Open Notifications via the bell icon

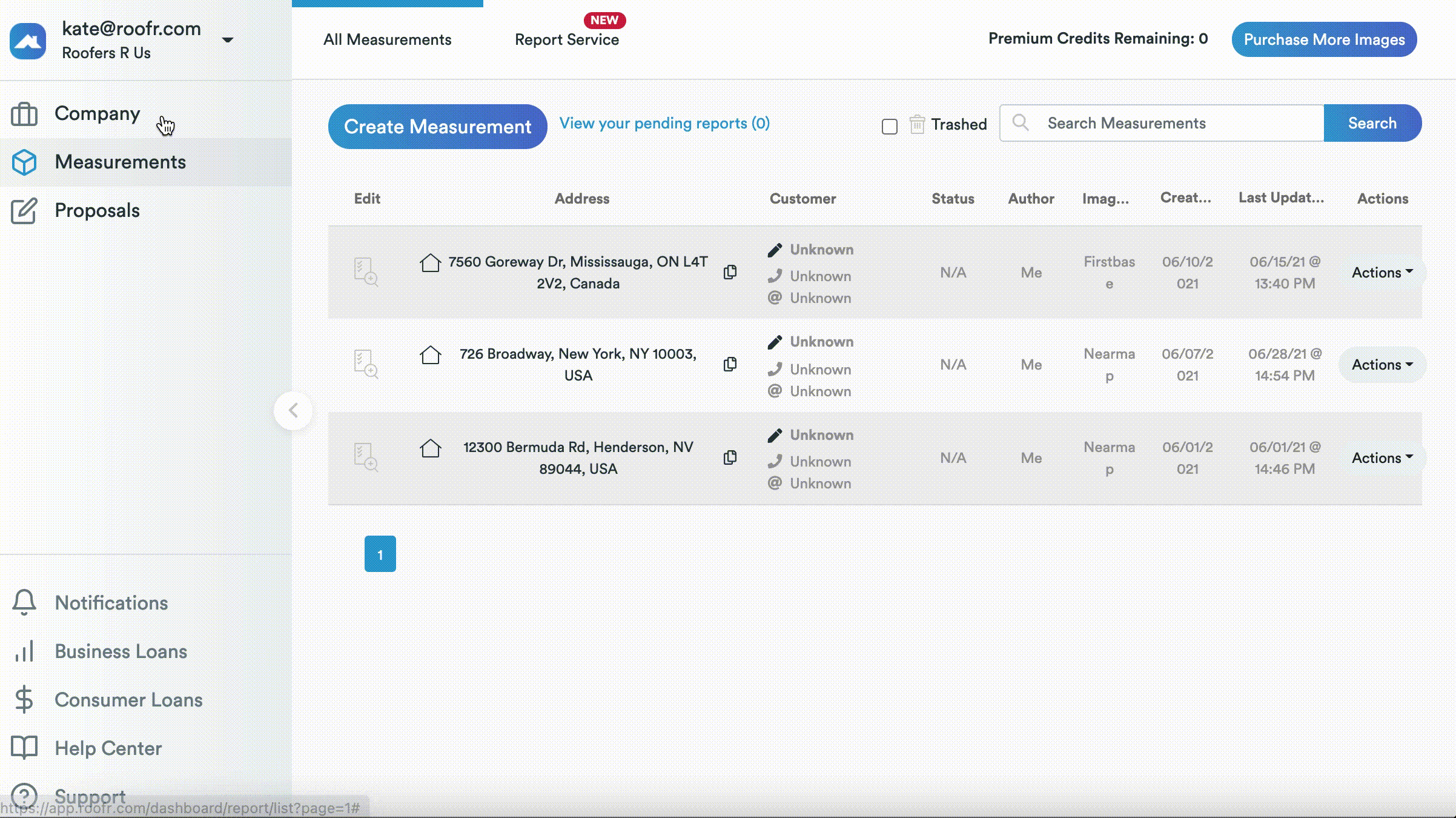[x=24, y=603]
